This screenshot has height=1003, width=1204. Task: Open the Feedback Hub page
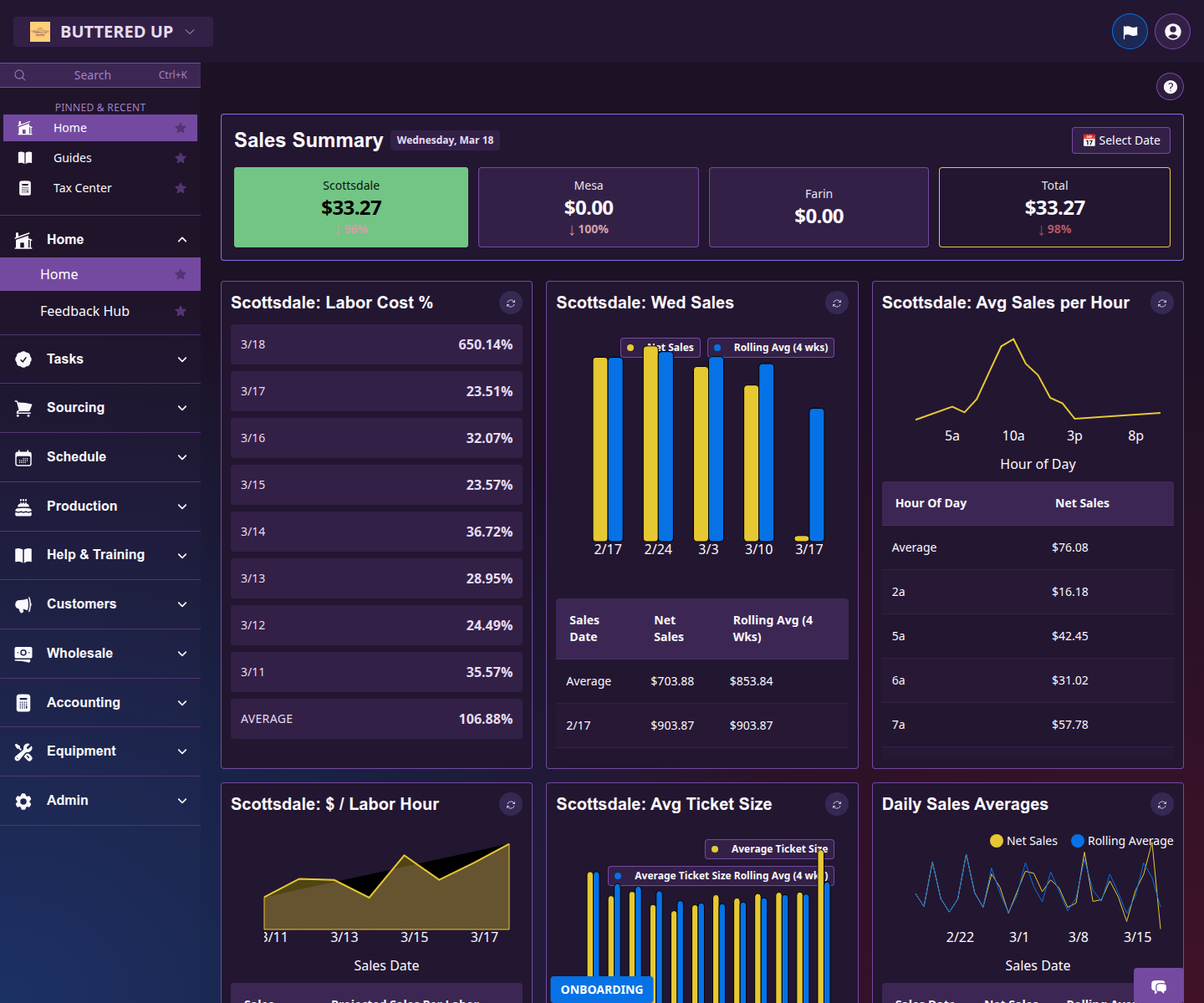84,311
